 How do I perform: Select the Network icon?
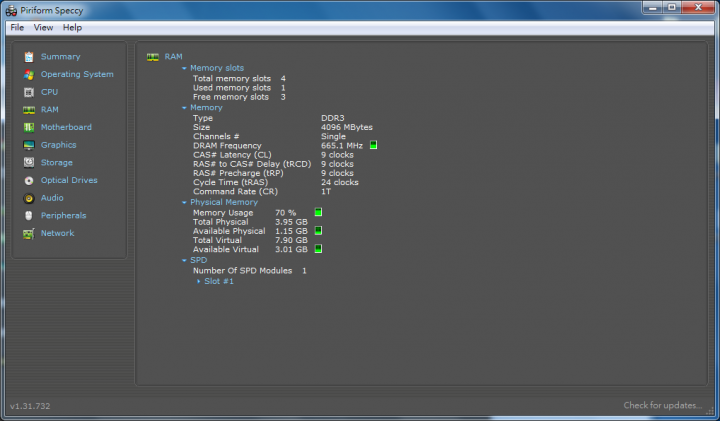coord(29,233)
